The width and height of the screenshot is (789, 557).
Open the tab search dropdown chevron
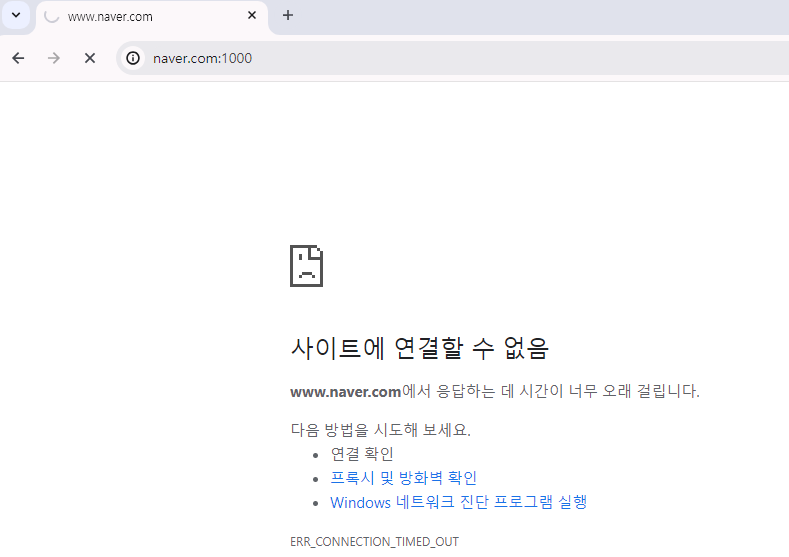pyautogui.click(x=16, y=15)
